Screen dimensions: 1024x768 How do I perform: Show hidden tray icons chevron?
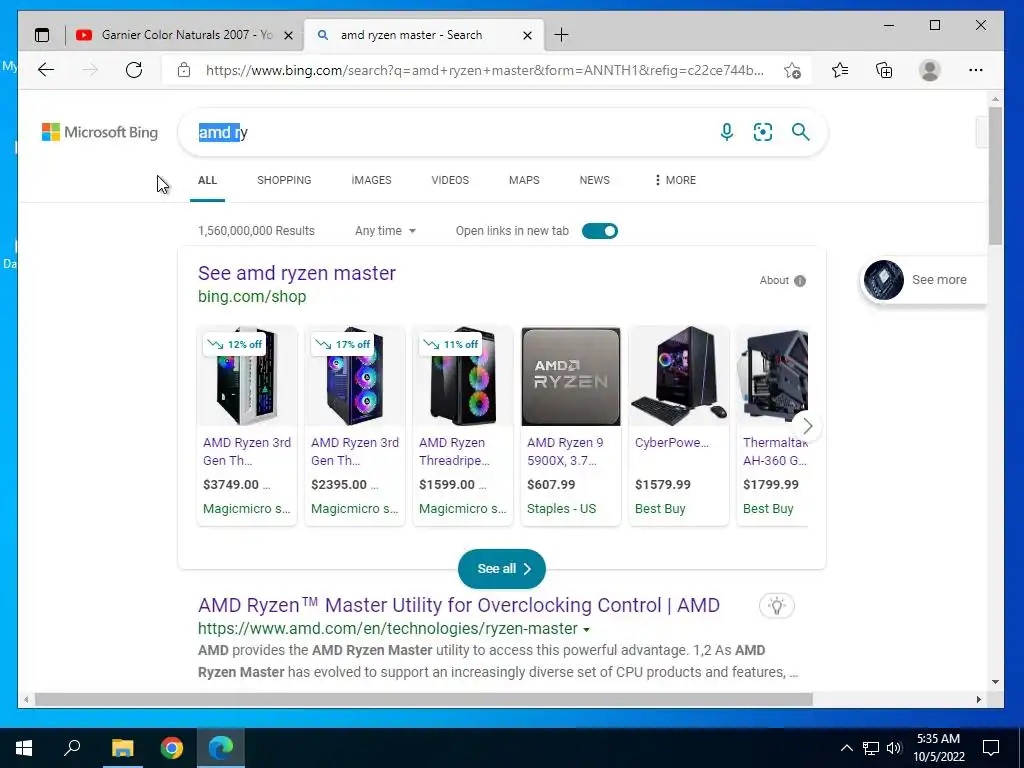click(x=846, y=748)
